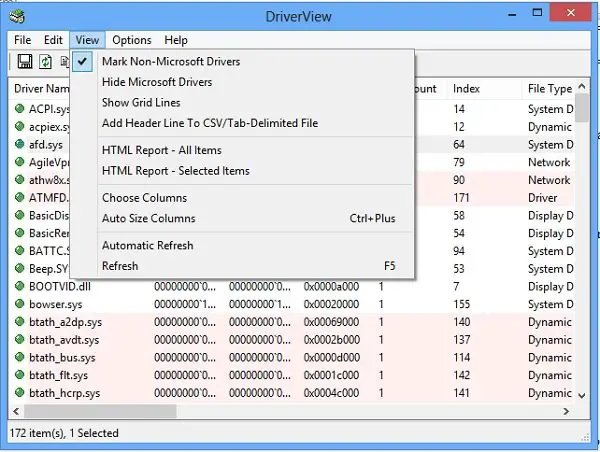Click the horizontal scrollbar right arrow

(x=566, y=411)
